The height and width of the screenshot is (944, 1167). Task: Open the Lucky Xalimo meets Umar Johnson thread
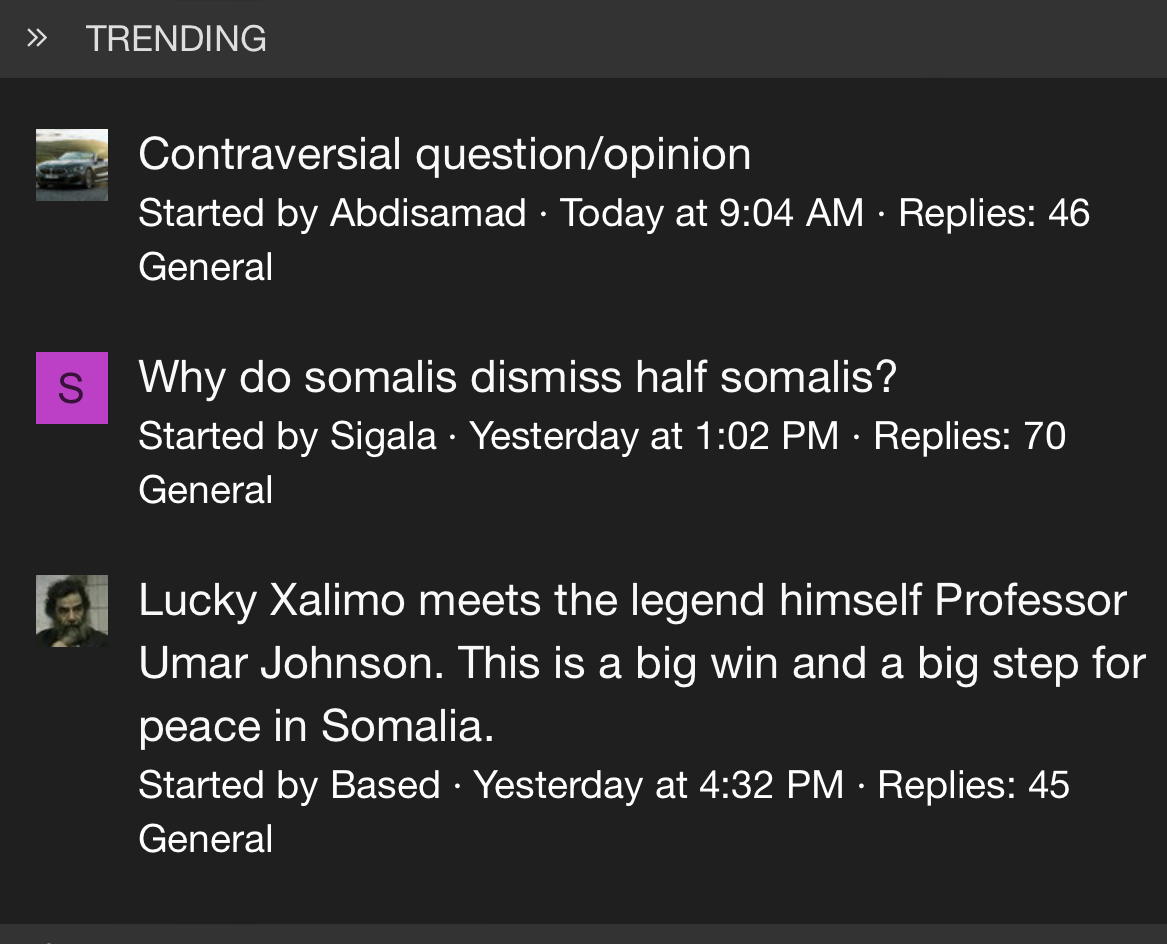point(642,663)
